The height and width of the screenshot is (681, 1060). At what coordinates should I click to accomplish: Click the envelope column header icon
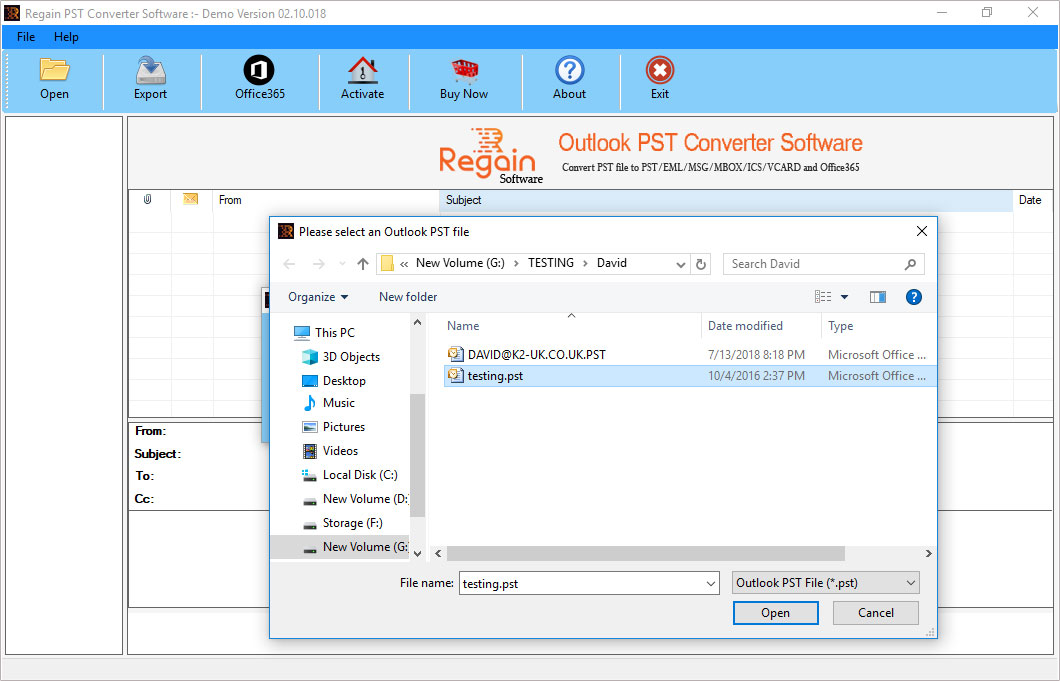191,199
